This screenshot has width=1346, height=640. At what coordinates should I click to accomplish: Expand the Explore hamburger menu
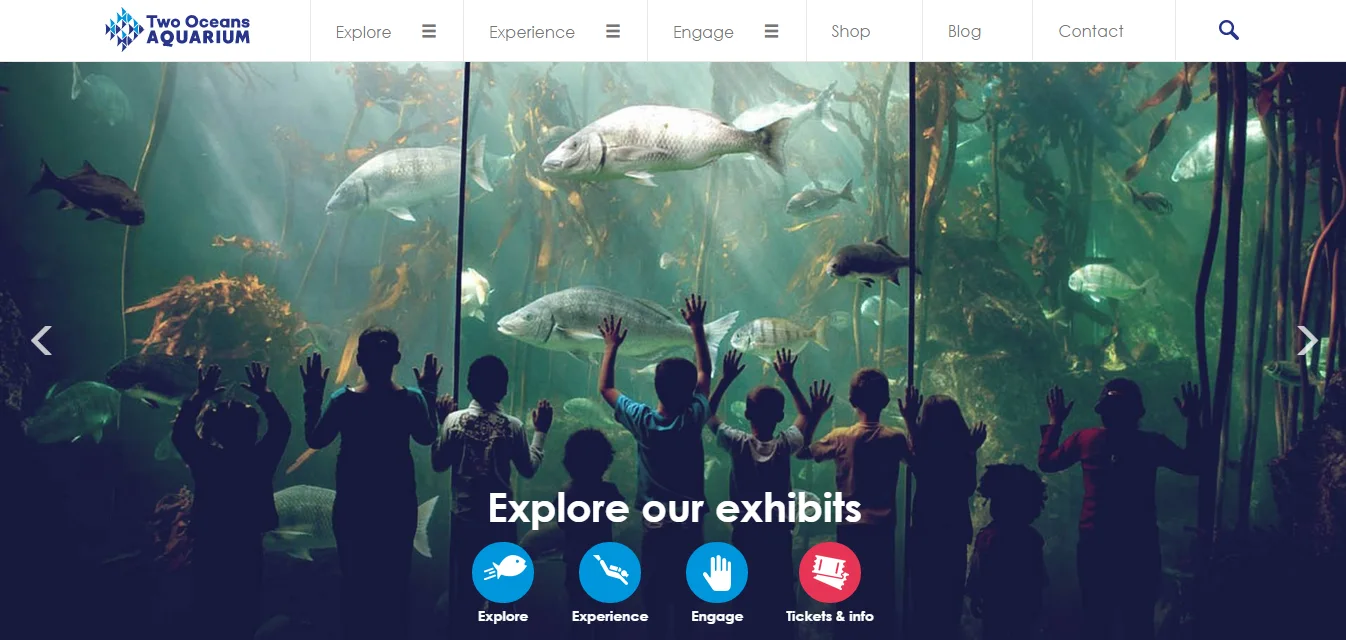(429, 31)
